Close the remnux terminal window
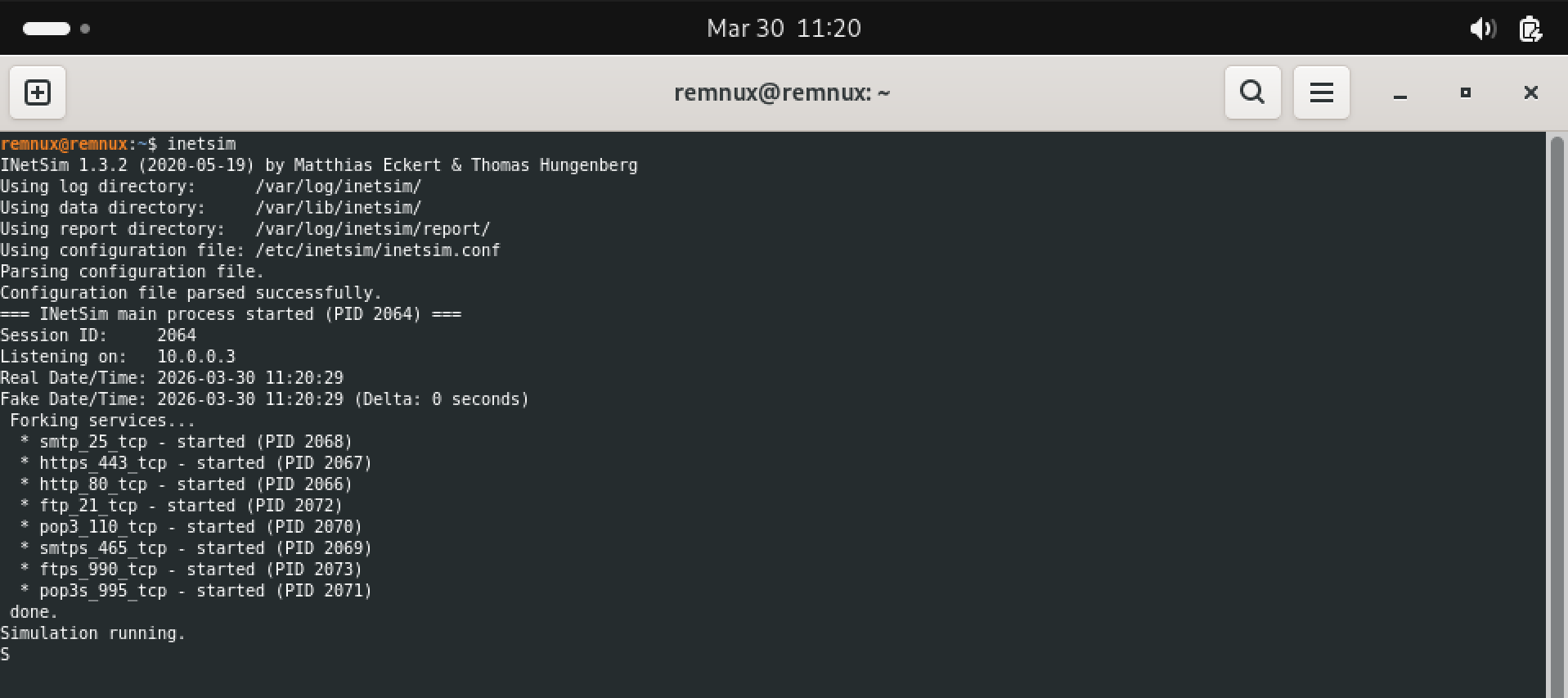The height and width of the screenshot is (698, 1568). click(1531, 92)
